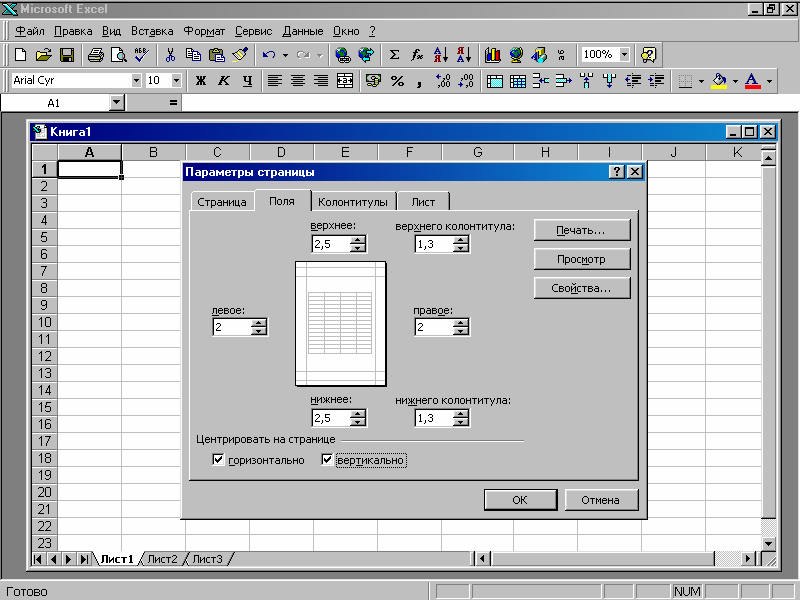Center text with the center alignment icon
Screen dimensions: 800x600
click(298, 81)
